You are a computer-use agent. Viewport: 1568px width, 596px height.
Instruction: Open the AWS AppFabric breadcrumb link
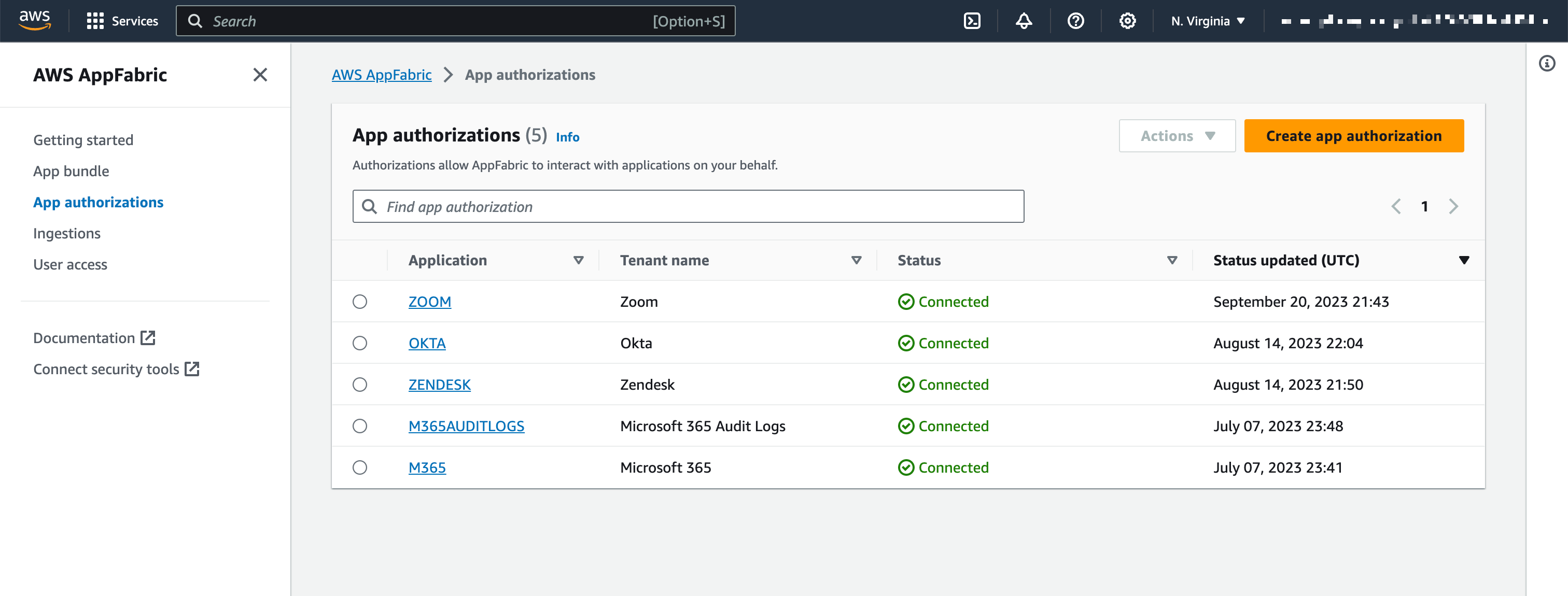point(381,74)
